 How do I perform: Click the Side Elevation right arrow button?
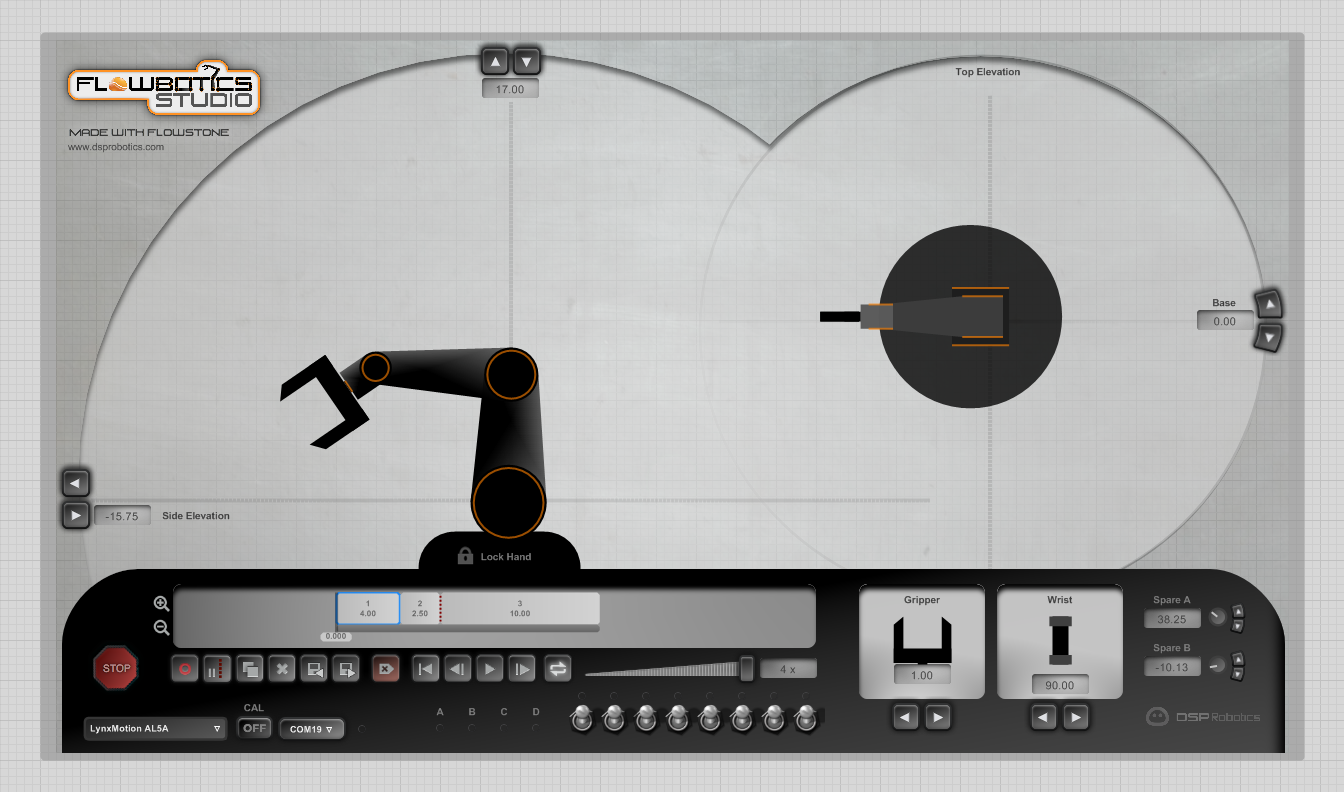pyautogui.click(x=75, y=516)
